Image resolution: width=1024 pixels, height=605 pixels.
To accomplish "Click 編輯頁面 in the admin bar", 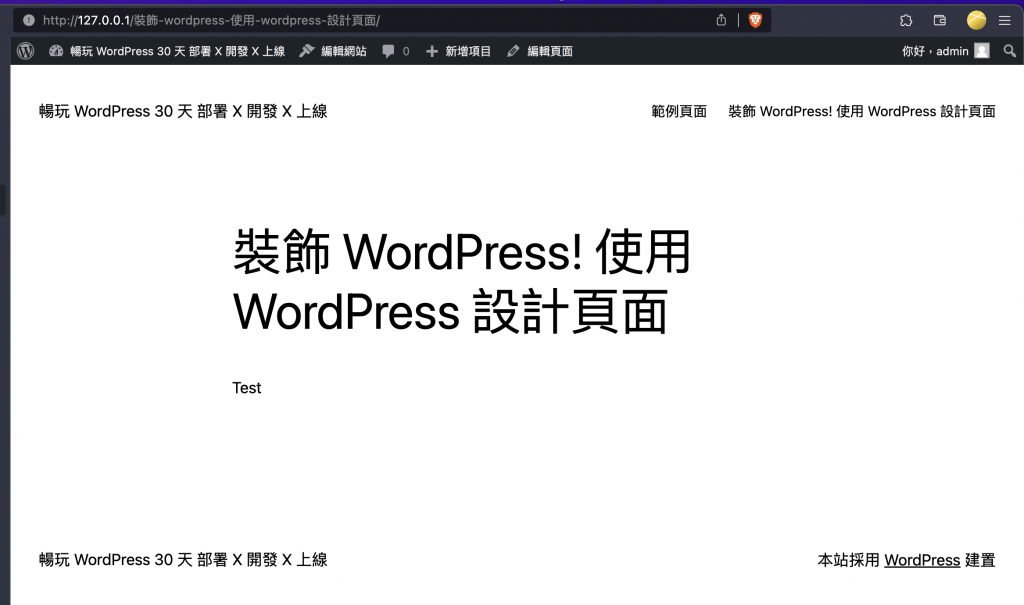I will point(540,51).
